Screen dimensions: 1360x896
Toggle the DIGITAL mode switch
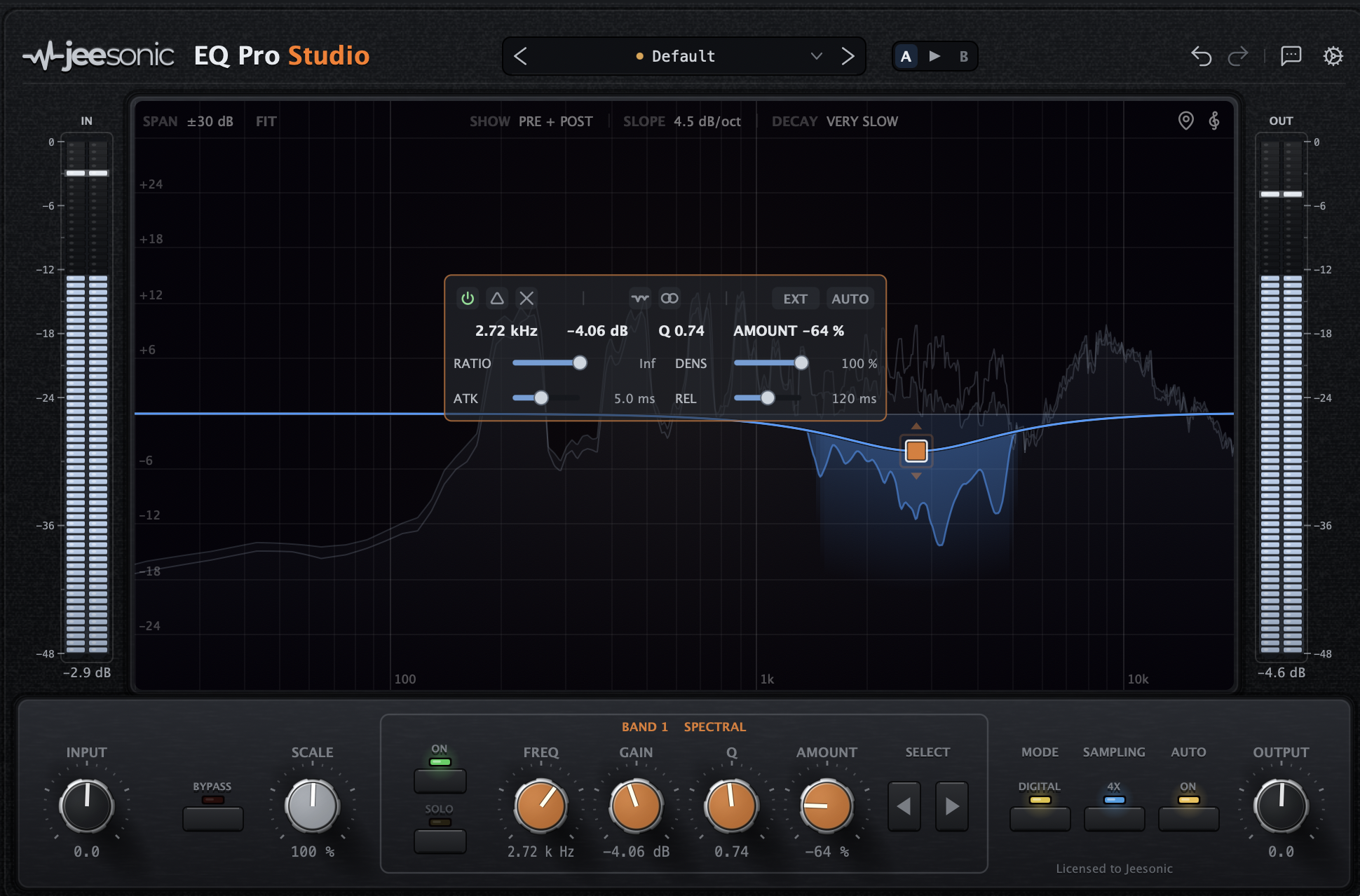1040,818
